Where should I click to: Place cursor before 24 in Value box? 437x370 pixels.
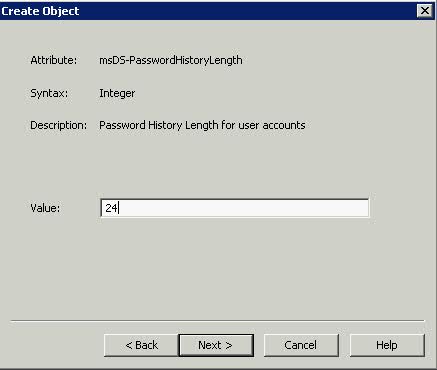[105, 208]
